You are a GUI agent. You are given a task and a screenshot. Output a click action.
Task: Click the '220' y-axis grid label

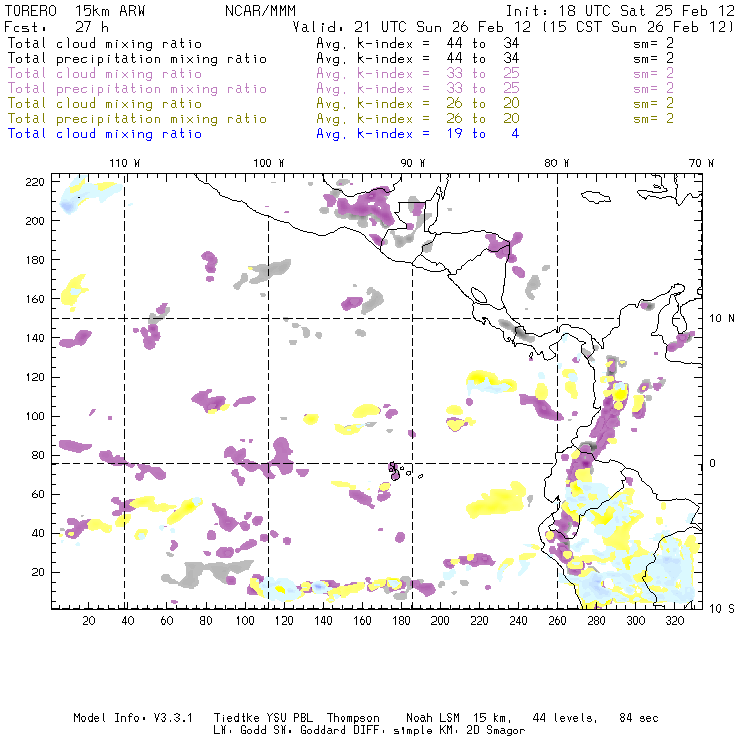35,182
